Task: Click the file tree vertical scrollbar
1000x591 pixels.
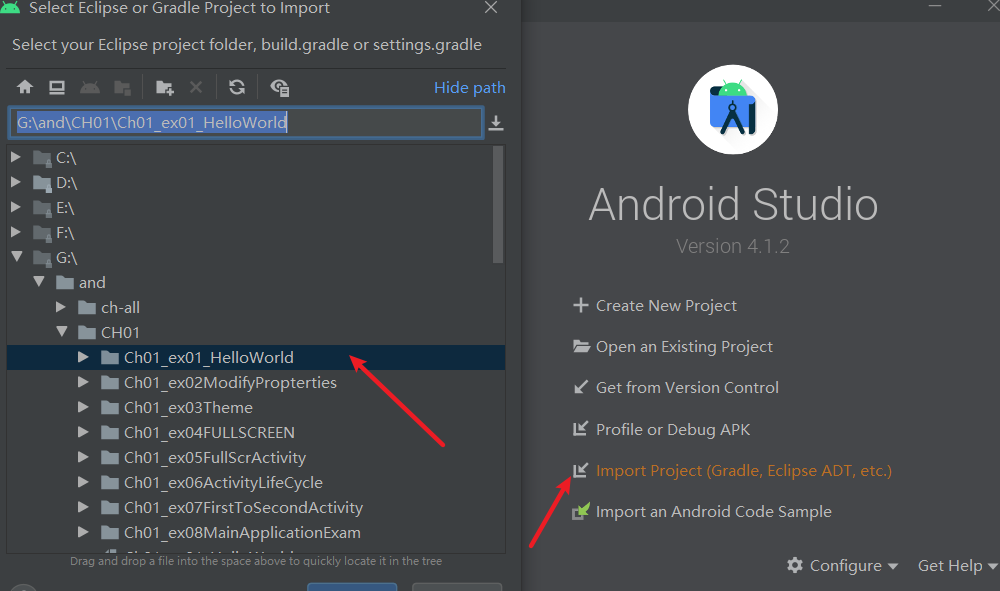Action: tap(498, 204)
